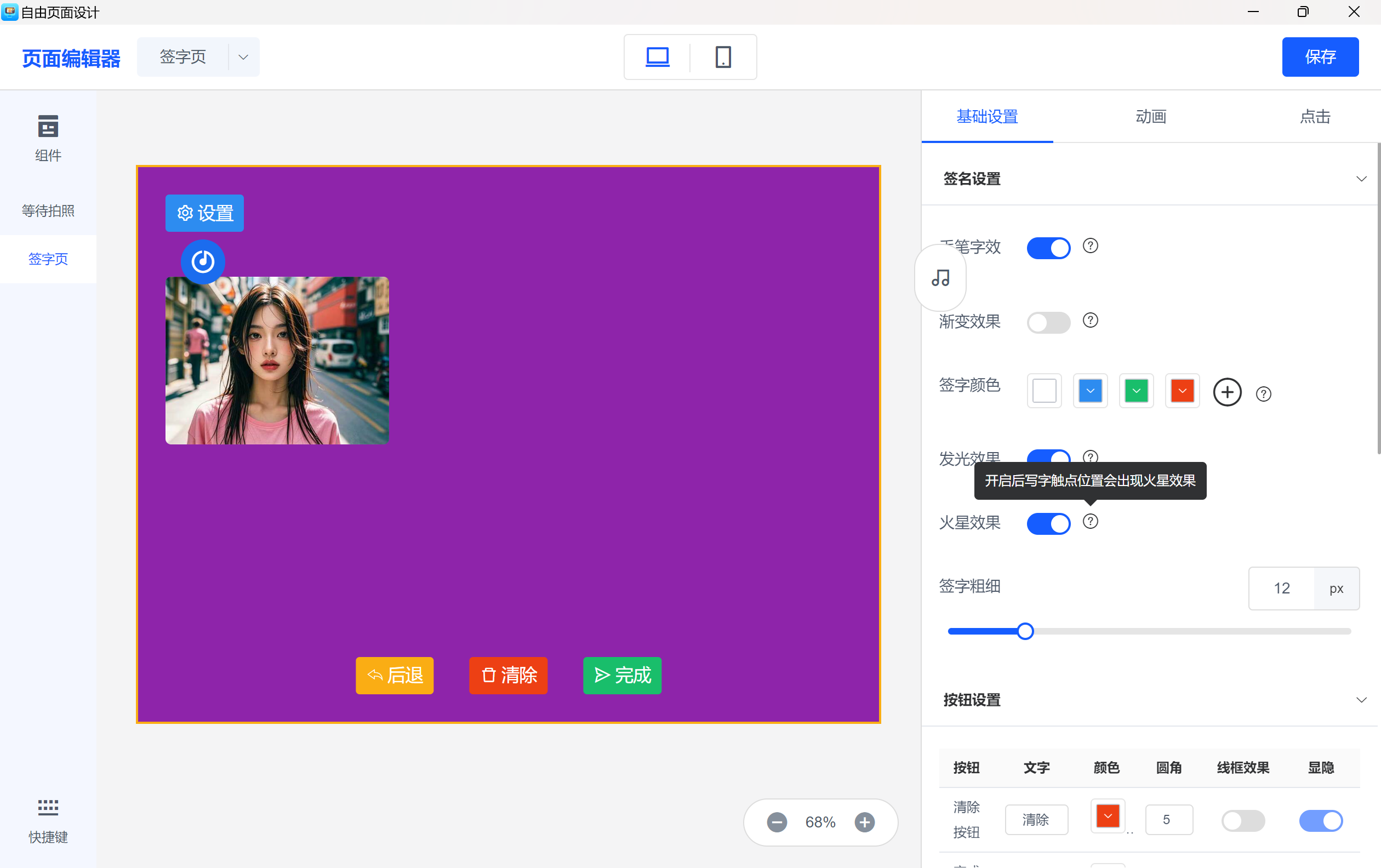Viewport: 1381px width, 868px height.
Task: Switch to the 点击 tab
Action: tap(1315, 116)
